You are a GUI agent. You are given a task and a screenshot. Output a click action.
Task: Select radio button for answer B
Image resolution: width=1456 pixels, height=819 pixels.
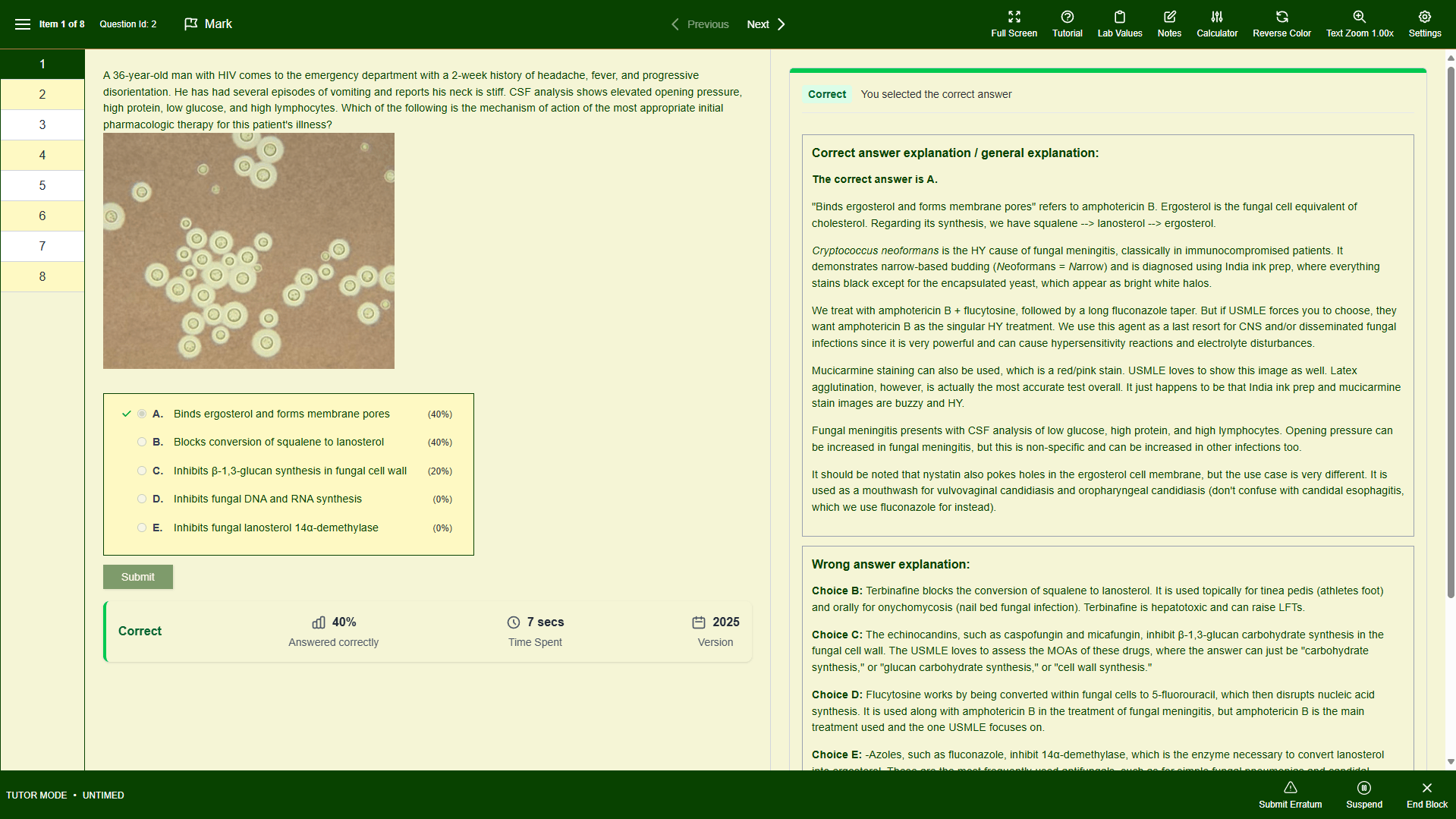142,442
